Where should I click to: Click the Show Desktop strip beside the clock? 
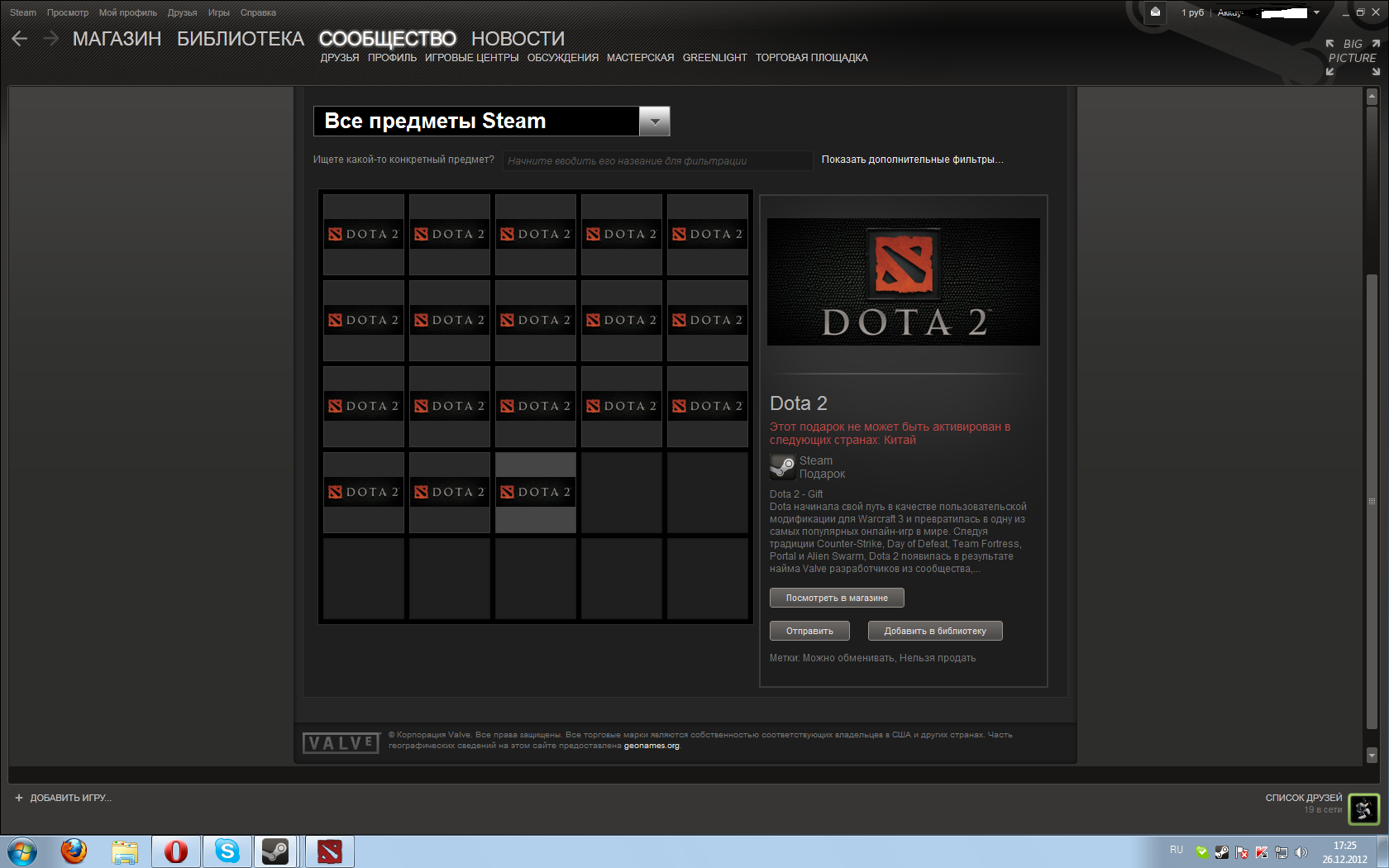click(1382, 851)
